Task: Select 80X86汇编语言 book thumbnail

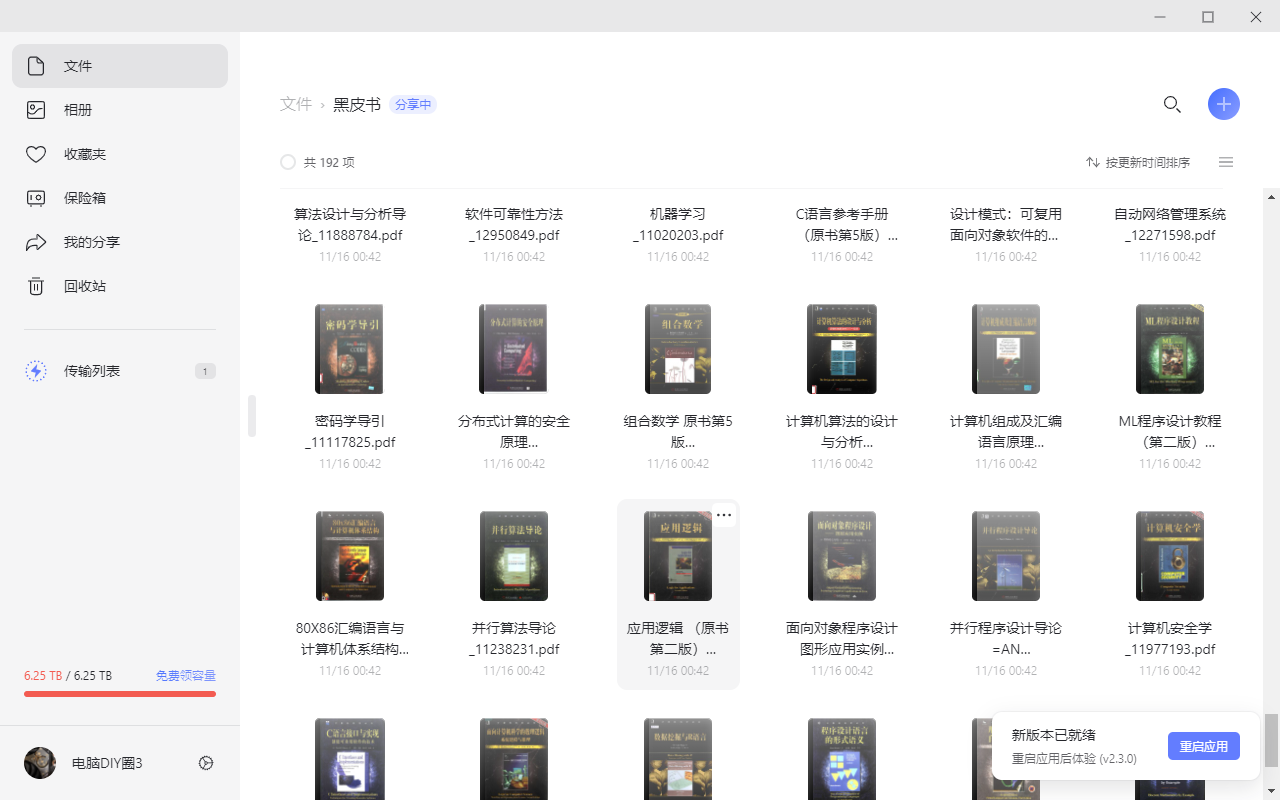Action: pyautogui.click(x=350, y=556)
